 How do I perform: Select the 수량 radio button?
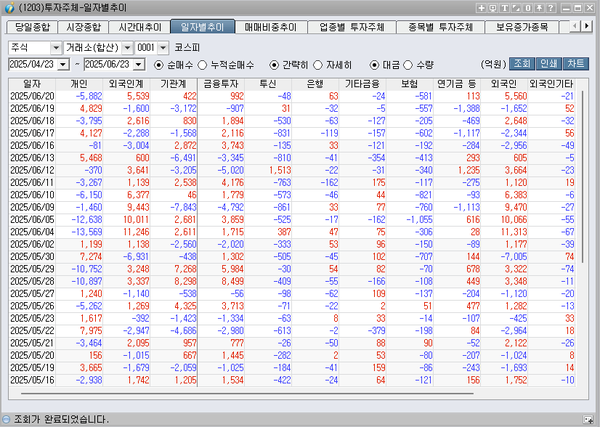point(408,65)
